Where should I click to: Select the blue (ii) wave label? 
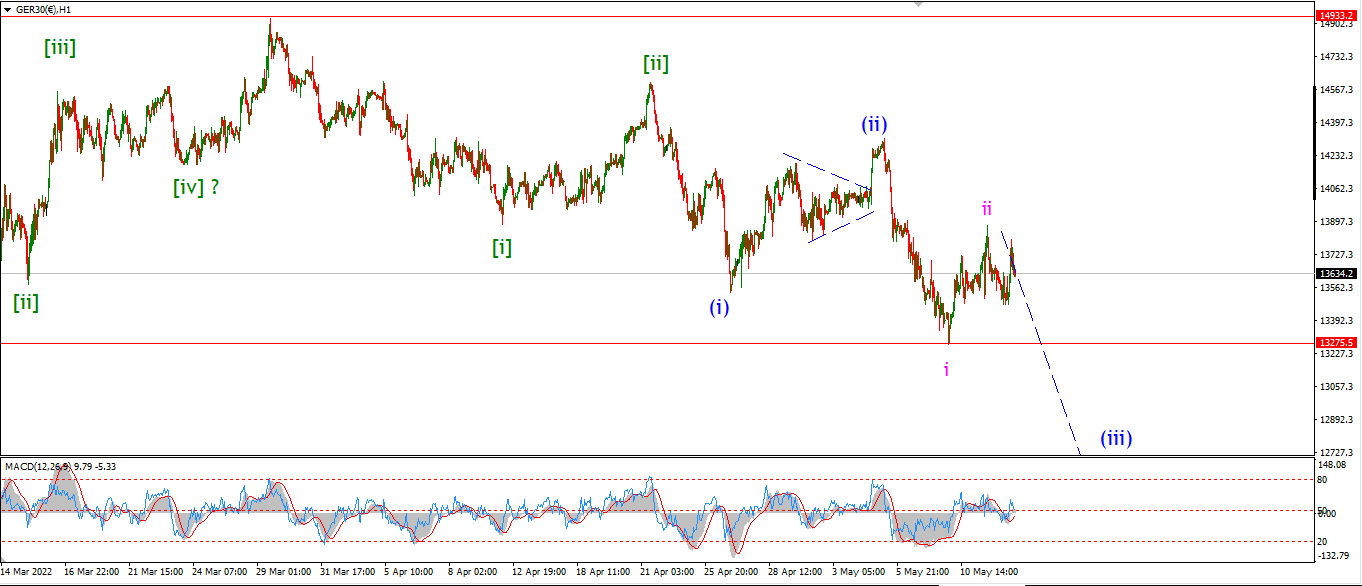[875, 125]
